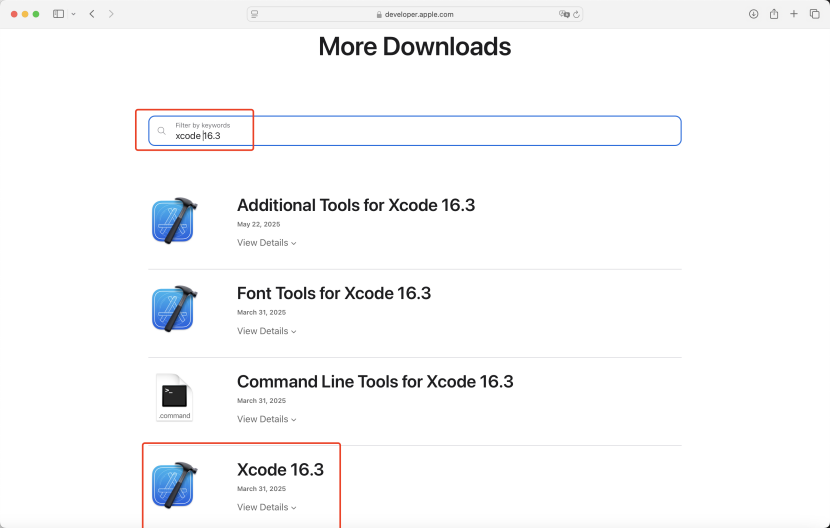This screenshot has height=528, width=830.
Task: Open the sidebar options dropdown arrow
Action: pyautogui.click(x=74, y=14)
